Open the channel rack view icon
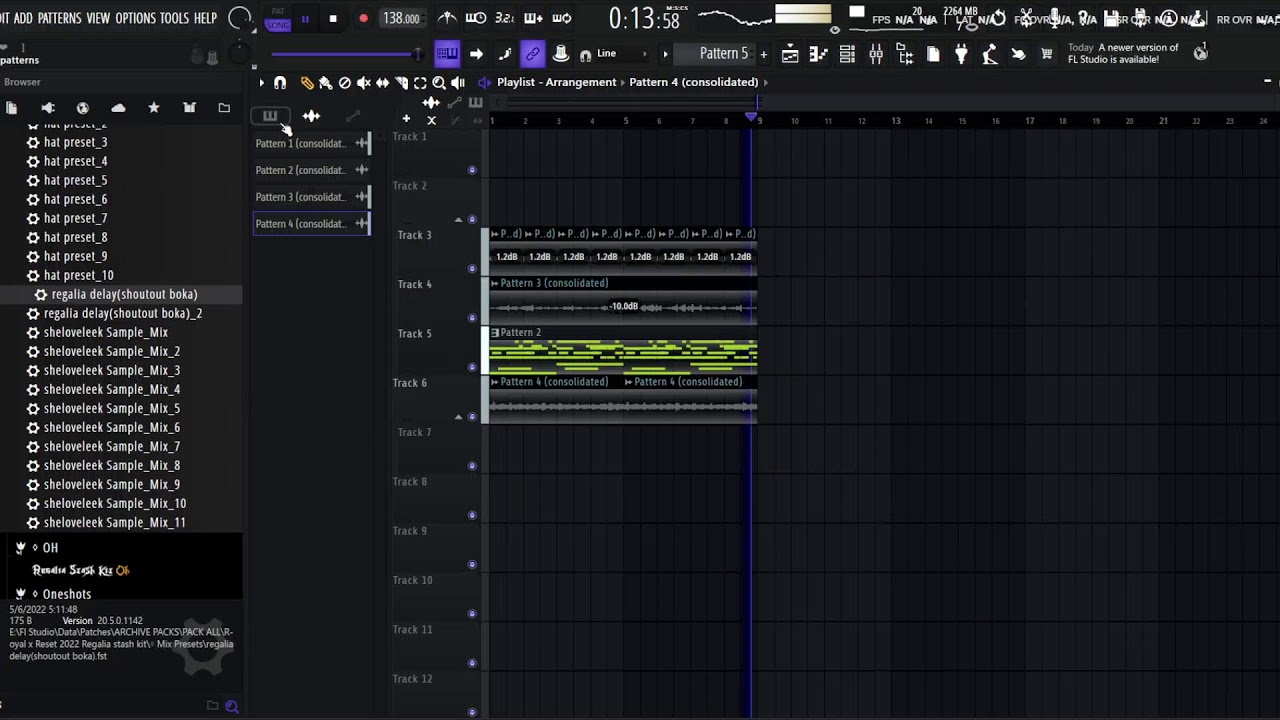The height and width of the screenshot is (720, 1280). (x=847, y=55)
